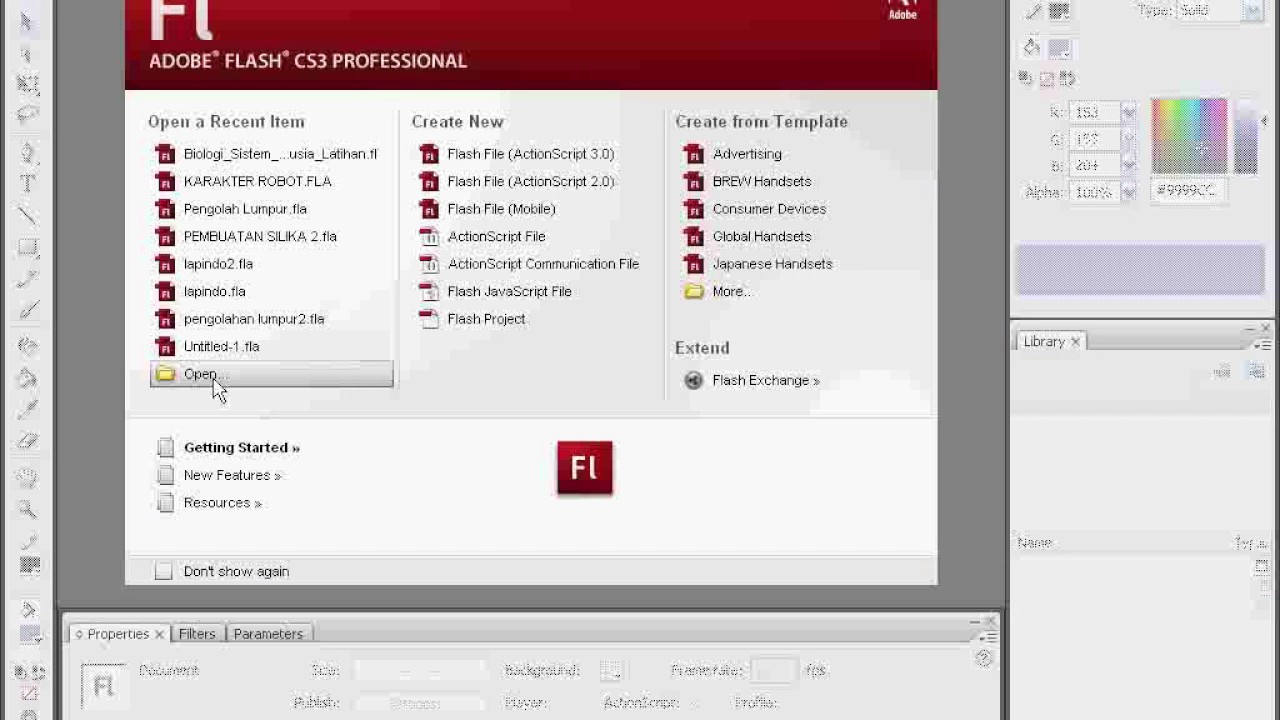Select the Brush tool

(x=27, y=311)
